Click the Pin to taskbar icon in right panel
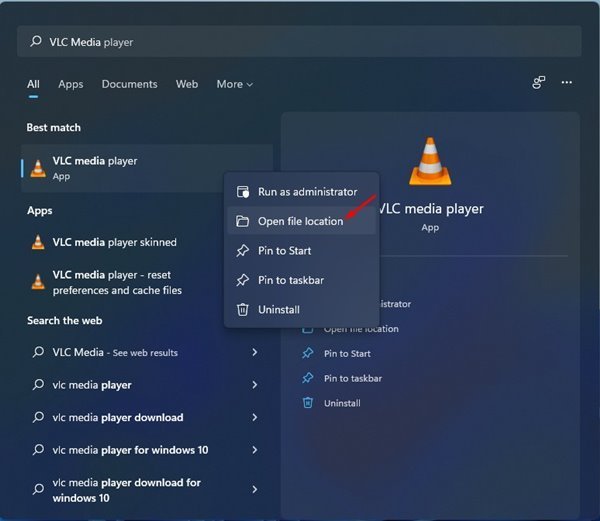The image size is (600, 521). pyautogui.click(x=309, y=378)
